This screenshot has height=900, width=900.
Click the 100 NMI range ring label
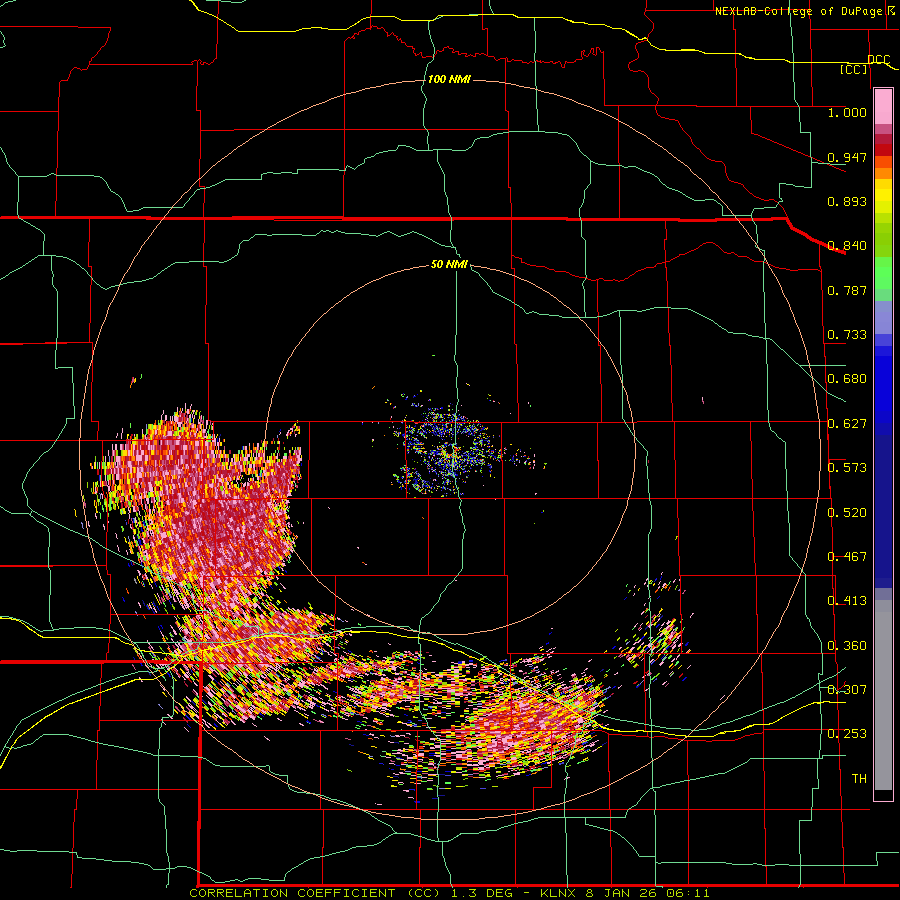[x=449, y=79]
